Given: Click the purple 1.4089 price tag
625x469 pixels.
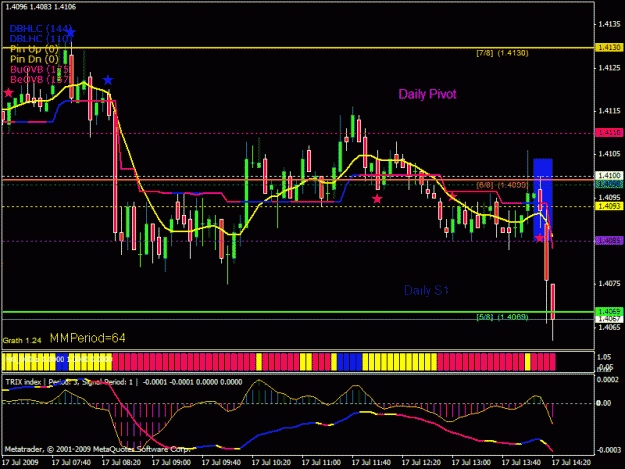Looking at the screenshot, I should (x=609, y=241).
